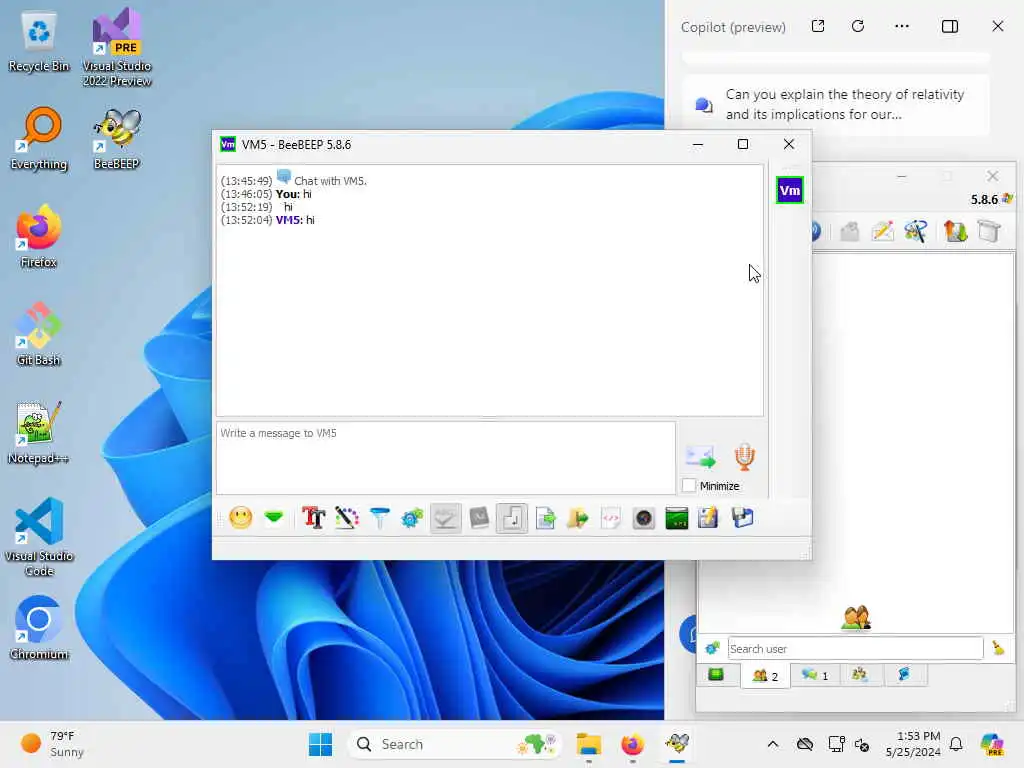This screenshot has height=768, width=1024.
Task: Select the BeeBEEP desktop shortcut
Action: pos(117,139)
